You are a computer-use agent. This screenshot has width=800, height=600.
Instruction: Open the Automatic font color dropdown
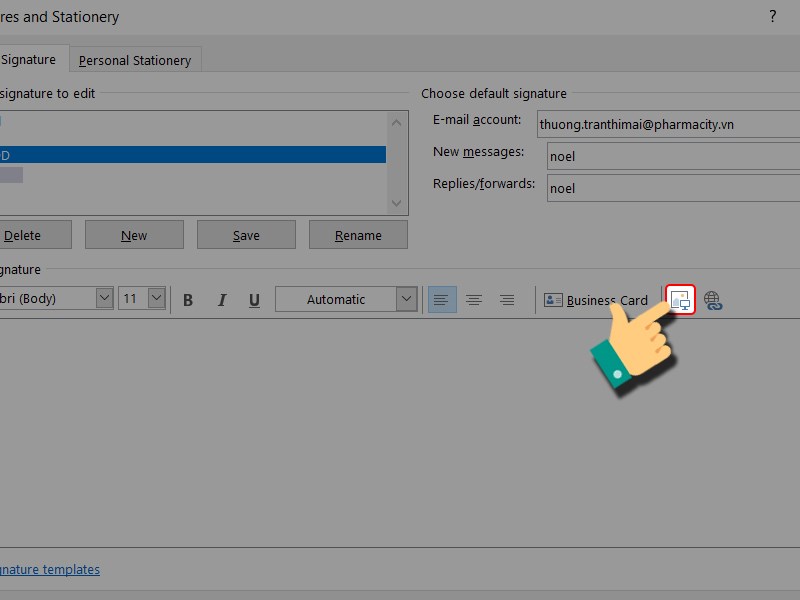407,299
